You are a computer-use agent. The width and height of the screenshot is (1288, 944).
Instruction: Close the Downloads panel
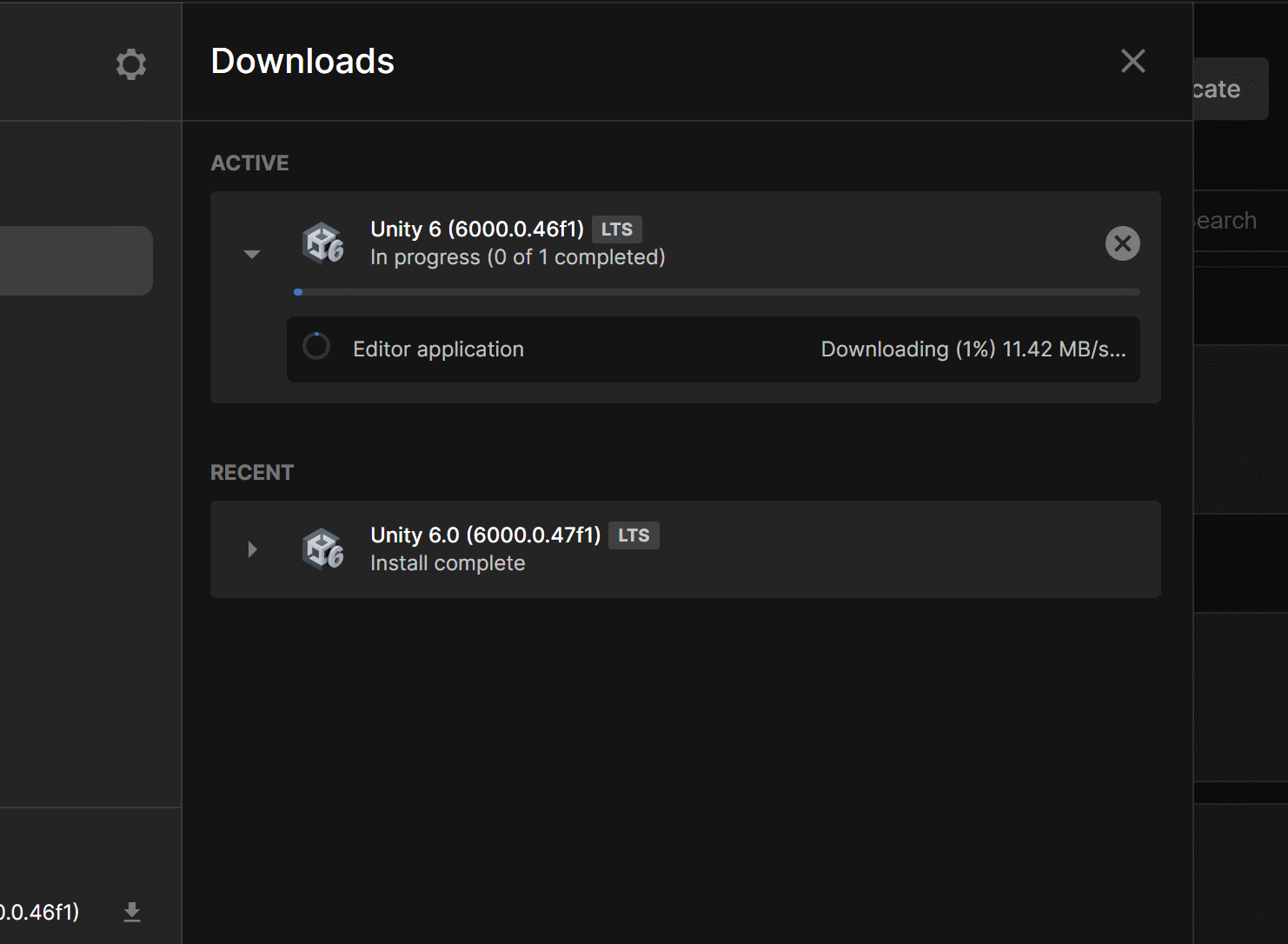1132,61
